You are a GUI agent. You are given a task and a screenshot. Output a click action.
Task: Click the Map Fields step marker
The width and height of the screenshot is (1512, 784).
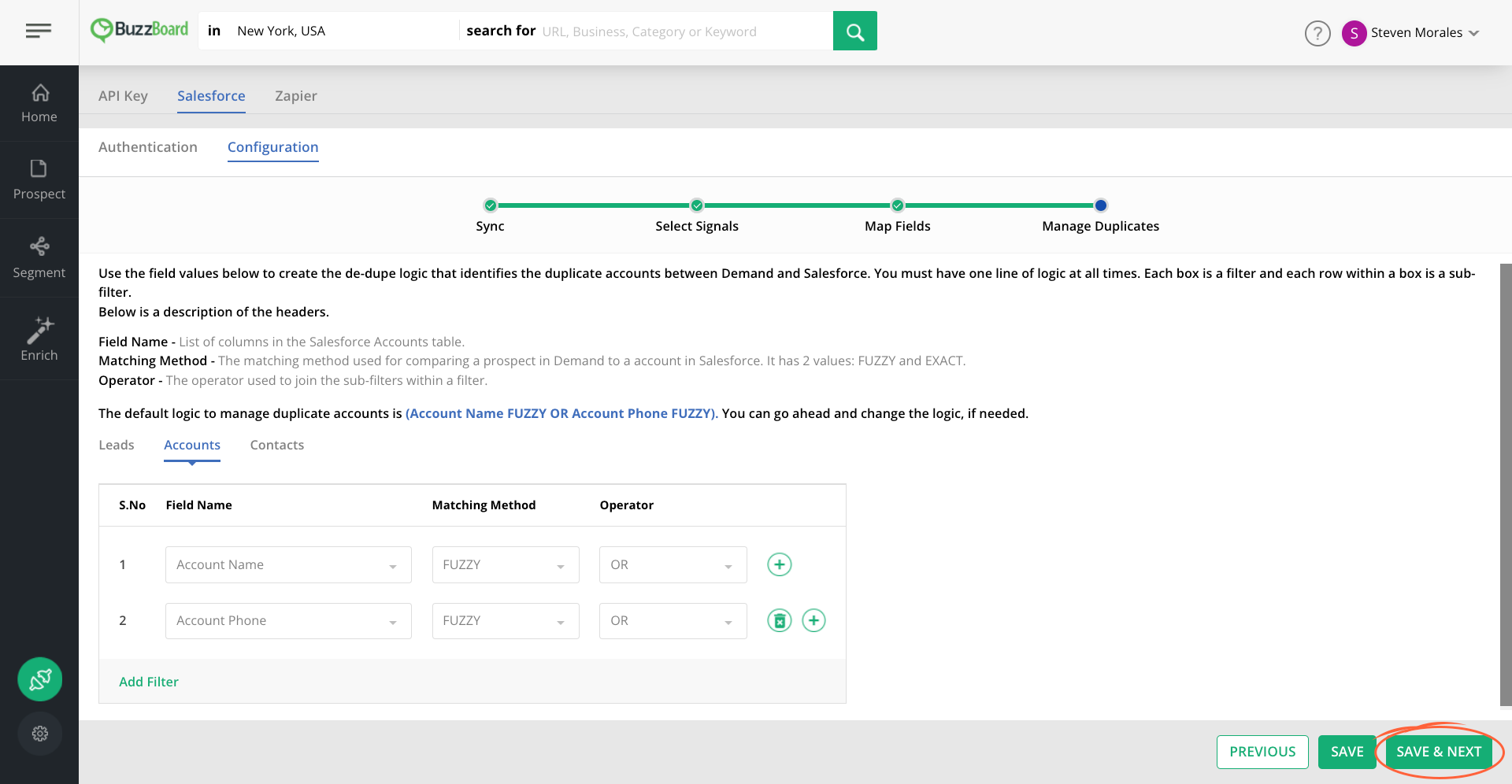(x=898, y=205)
